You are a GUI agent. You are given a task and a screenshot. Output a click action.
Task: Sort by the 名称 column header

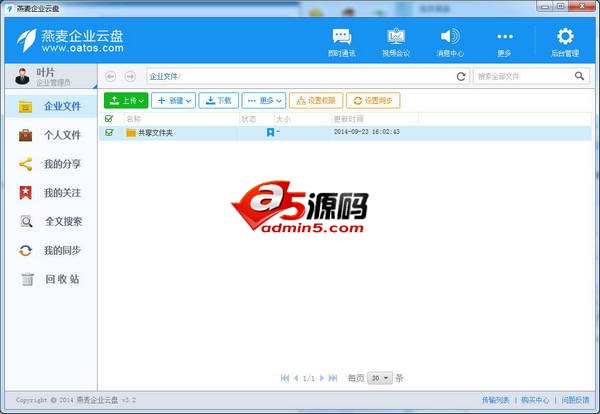(x=134, y=119)
